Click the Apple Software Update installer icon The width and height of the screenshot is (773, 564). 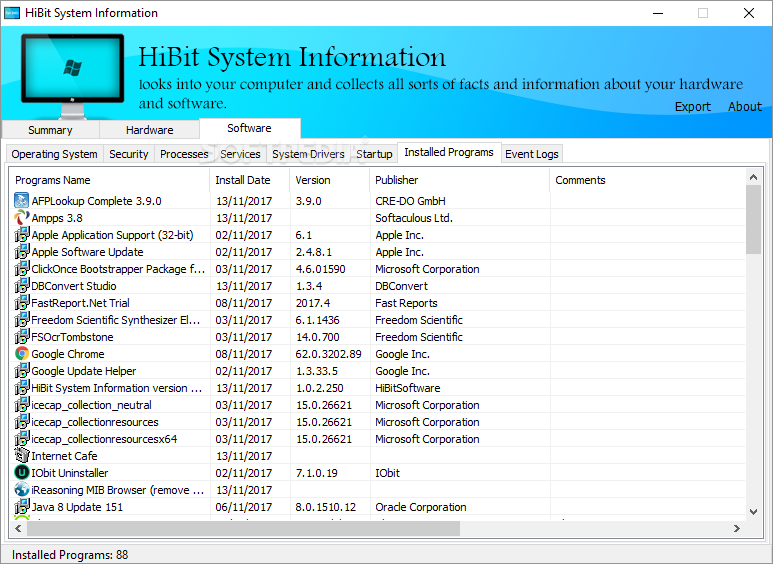tap(22, 251)
